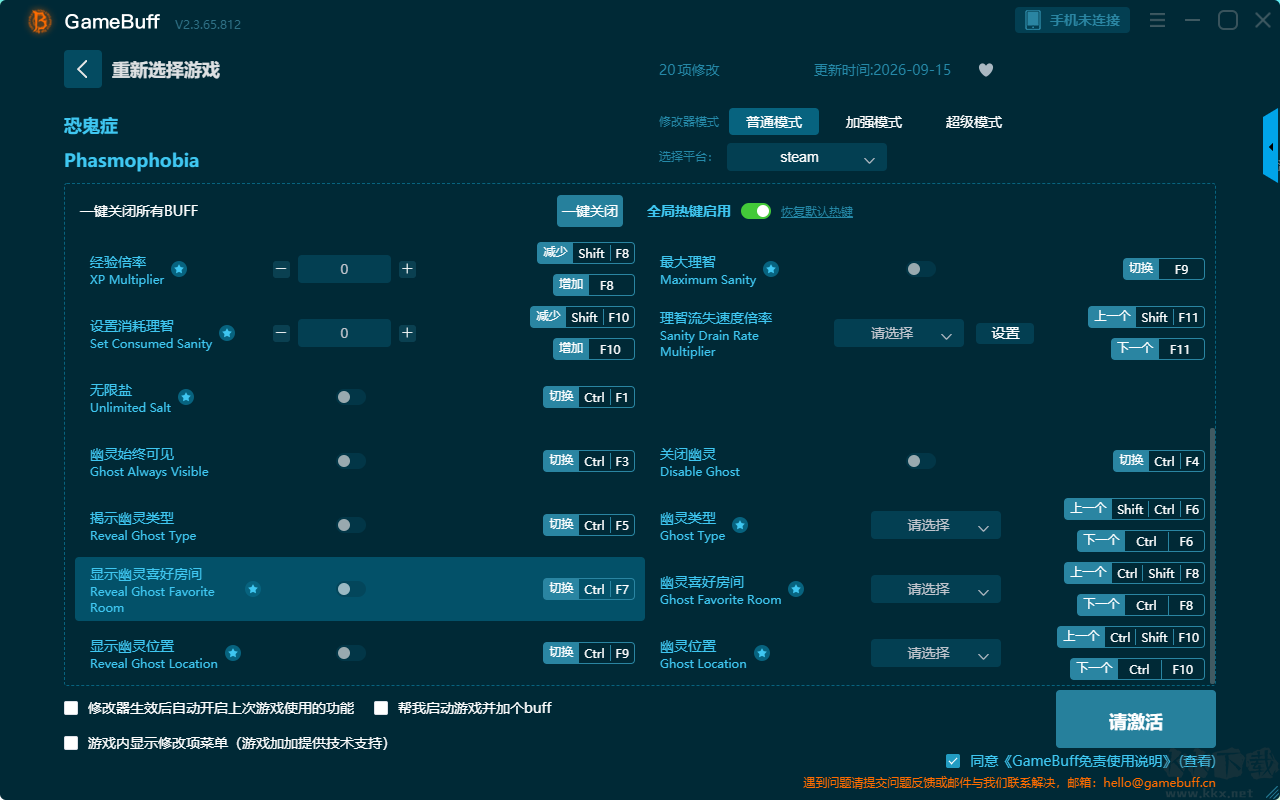Screen dimensions: 1280x800
Task: Click Ctrl F10 next hotkey for Ghost Location
Action: point(1137,669)
